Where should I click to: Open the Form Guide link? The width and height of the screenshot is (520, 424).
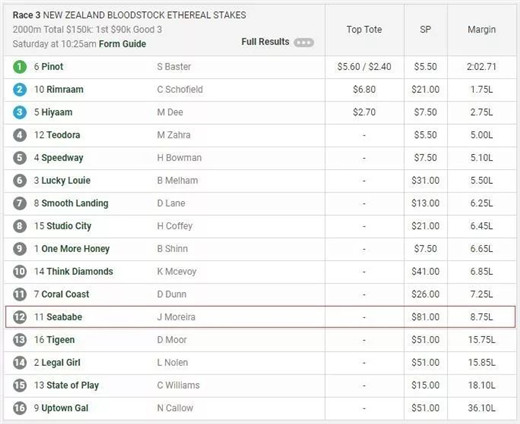point(122,44)
